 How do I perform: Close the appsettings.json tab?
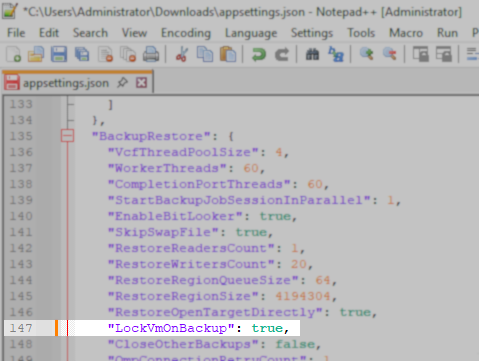[x=141, y=83]
